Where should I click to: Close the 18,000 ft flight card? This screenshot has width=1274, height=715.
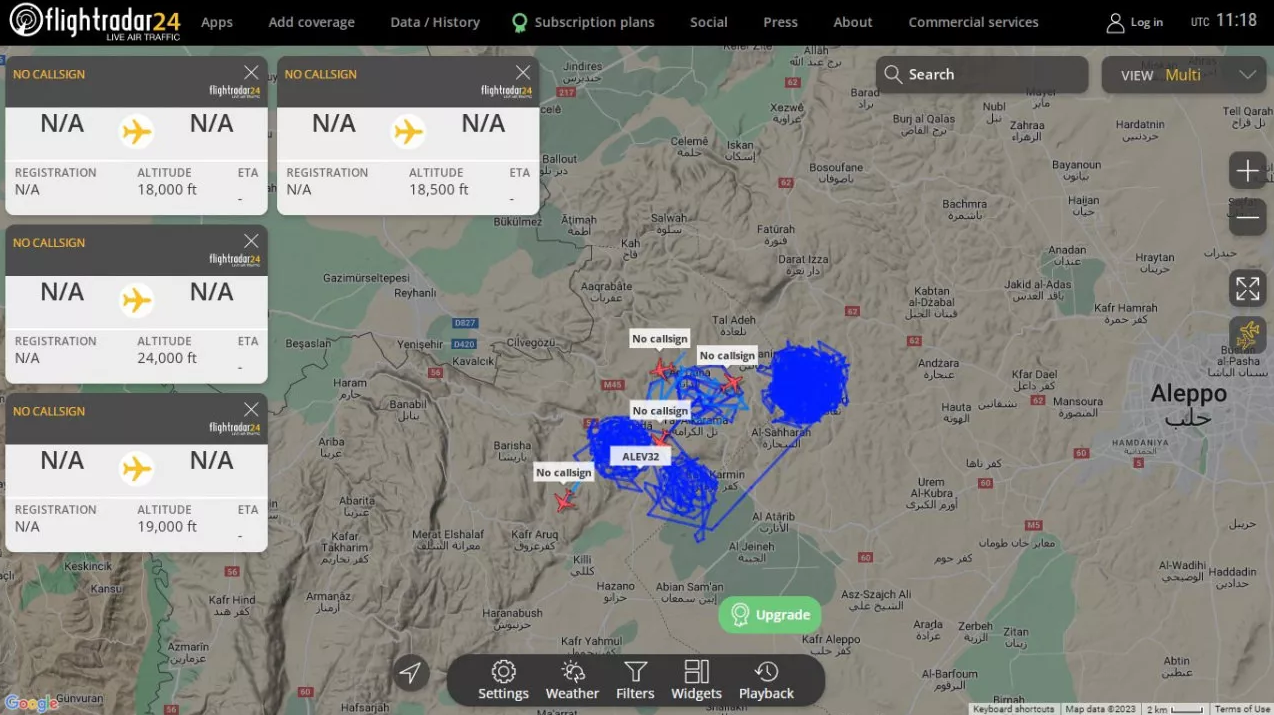tap(251, 73)
